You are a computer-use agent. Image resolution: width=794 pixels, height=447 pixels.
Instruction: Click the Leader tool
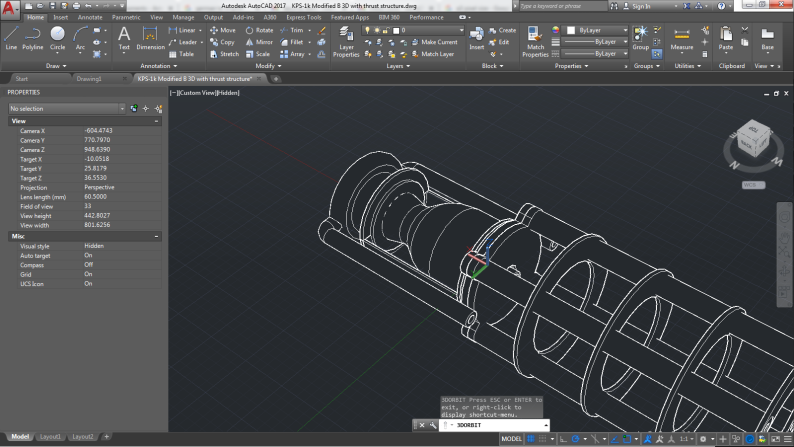[183, 43]
